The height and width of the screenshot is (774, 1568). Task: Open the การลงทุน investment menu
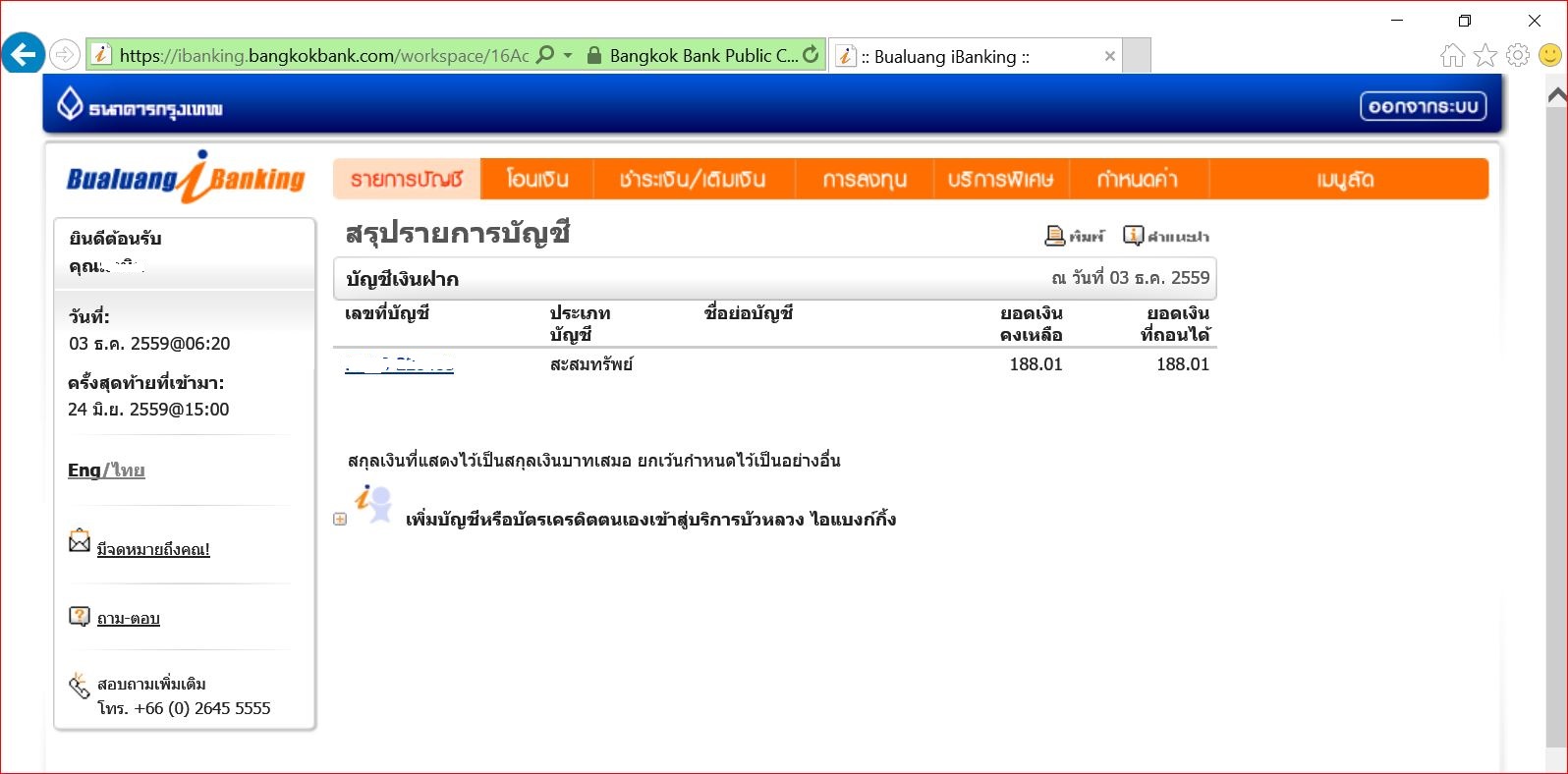pyautogui.click(x=865, y=179)
